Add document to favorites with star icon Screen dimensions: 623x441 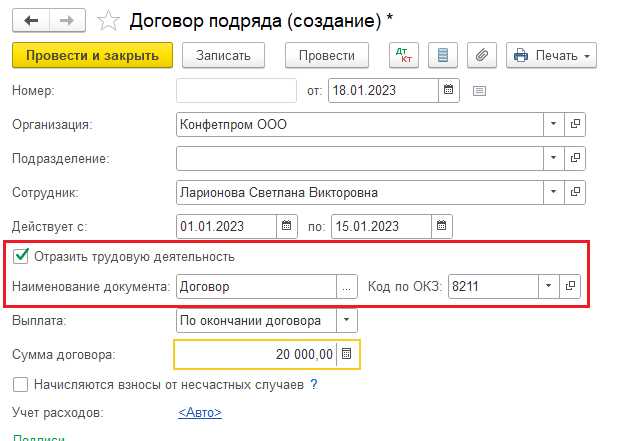(x=108, y=21)
